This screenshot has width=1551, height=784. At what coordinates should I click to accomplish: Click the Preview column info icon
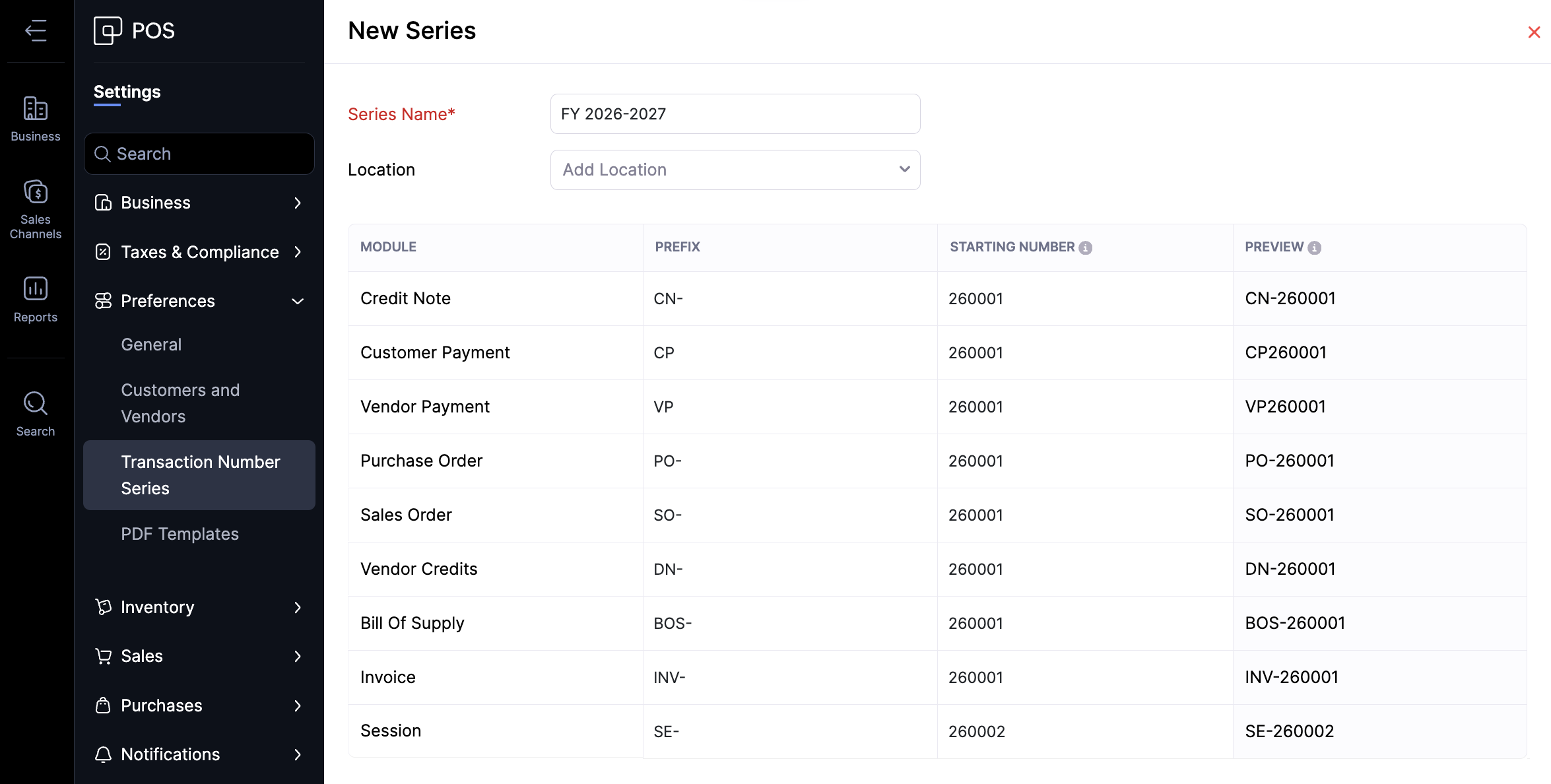[1315, 247]
